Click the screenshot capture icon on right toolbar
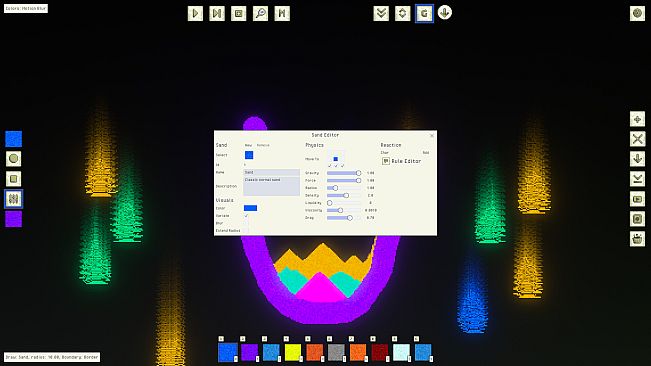The width and height of the screenshot is (651, 366). (637, 219)
